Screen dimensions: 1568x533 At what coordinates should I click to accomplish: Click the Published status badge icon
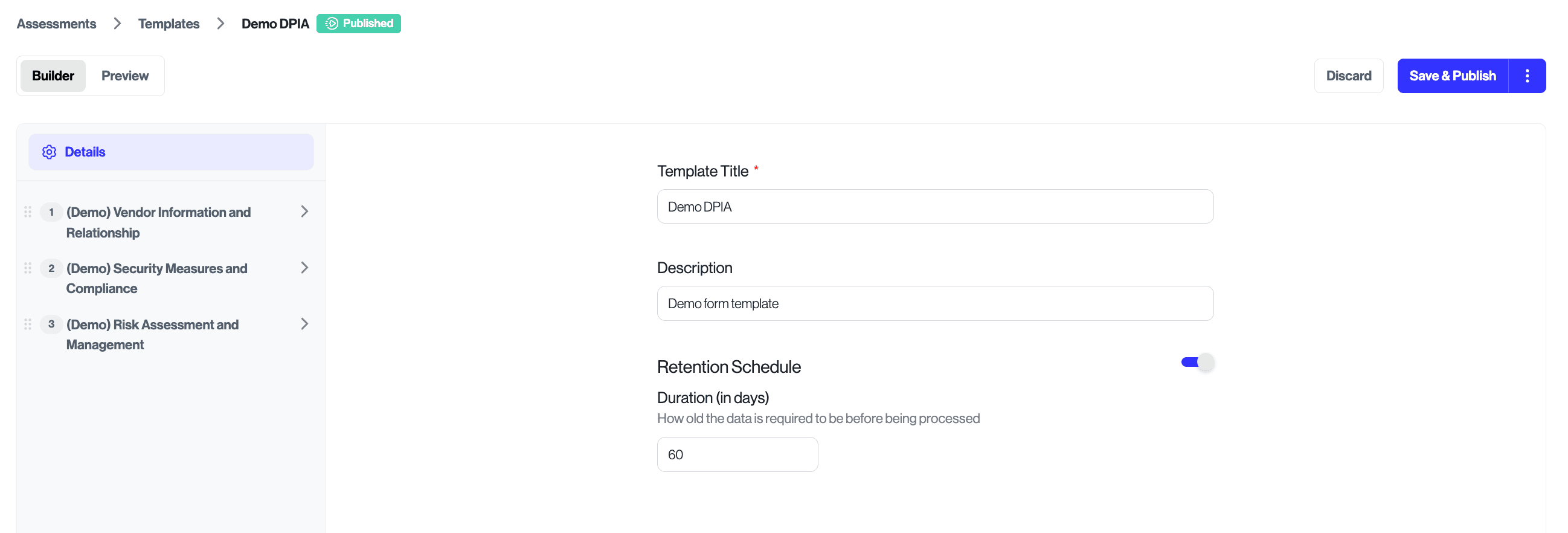[x=332, y=24]
